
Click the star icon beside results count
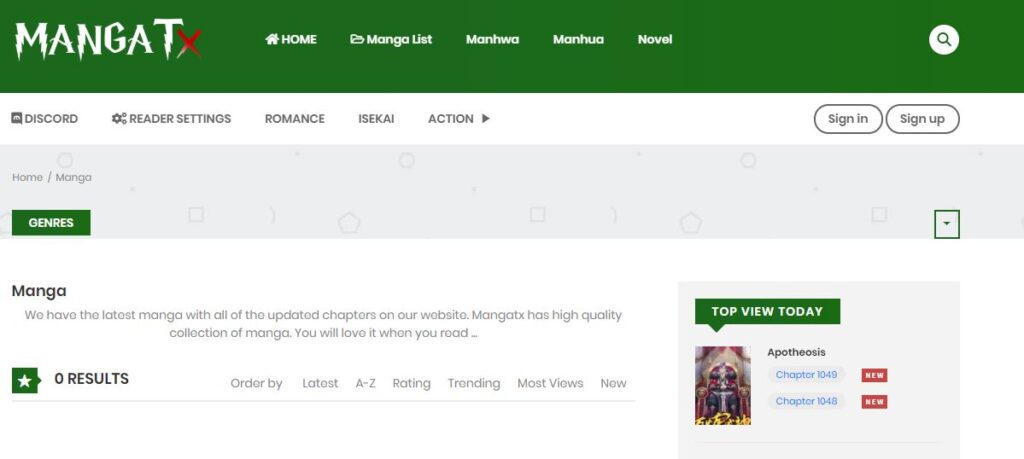click(25, 380)
